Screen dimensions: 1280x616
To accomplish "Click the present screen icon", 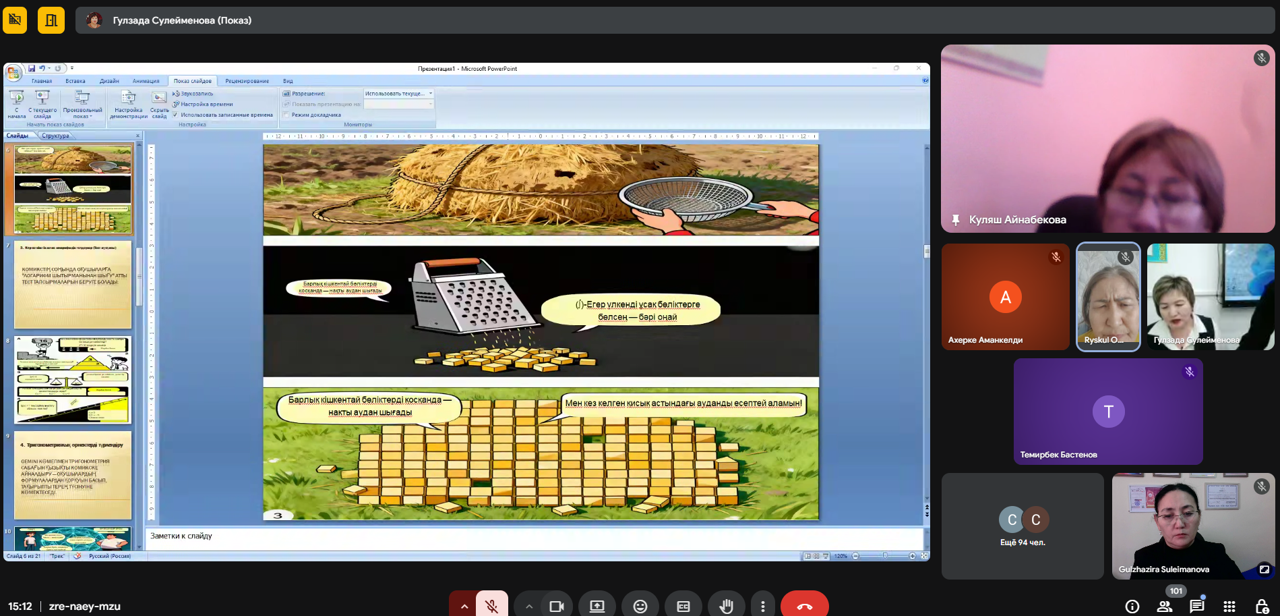I will tap(597, 606).
